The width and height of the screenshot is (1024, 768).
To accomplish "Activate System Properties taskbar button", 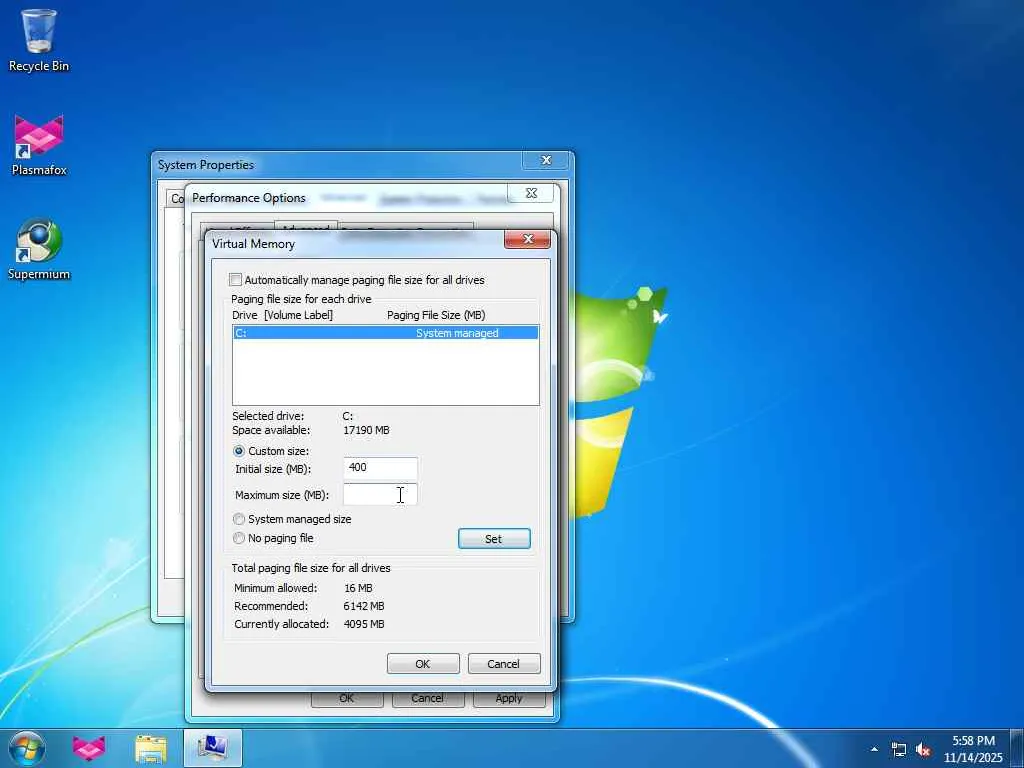I will (213, 748).
